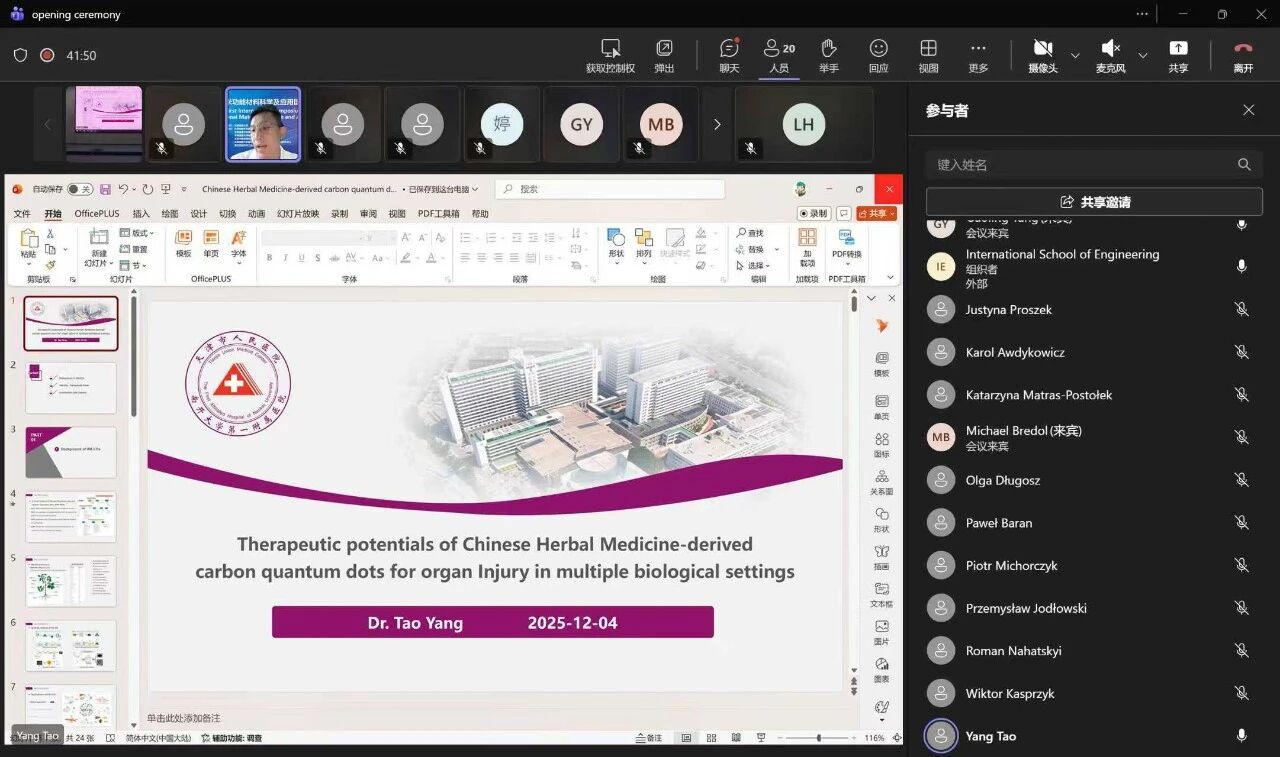Leave the meeting with 离开 button
Screen dimensions: 1280x757
1243,55
